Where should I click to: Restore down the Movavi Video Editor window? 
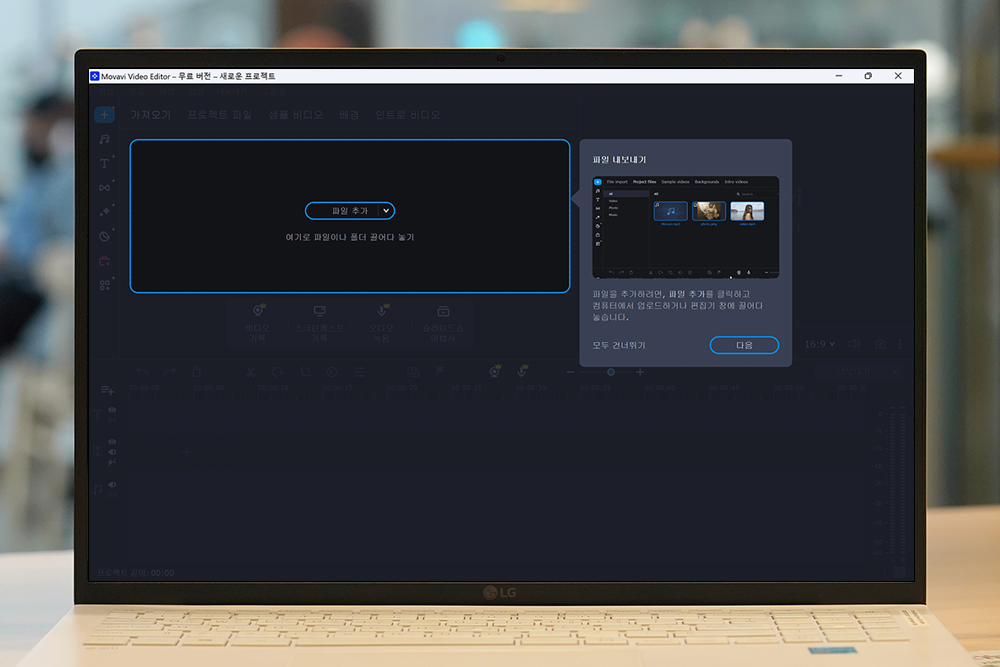(x=868, y=76)
